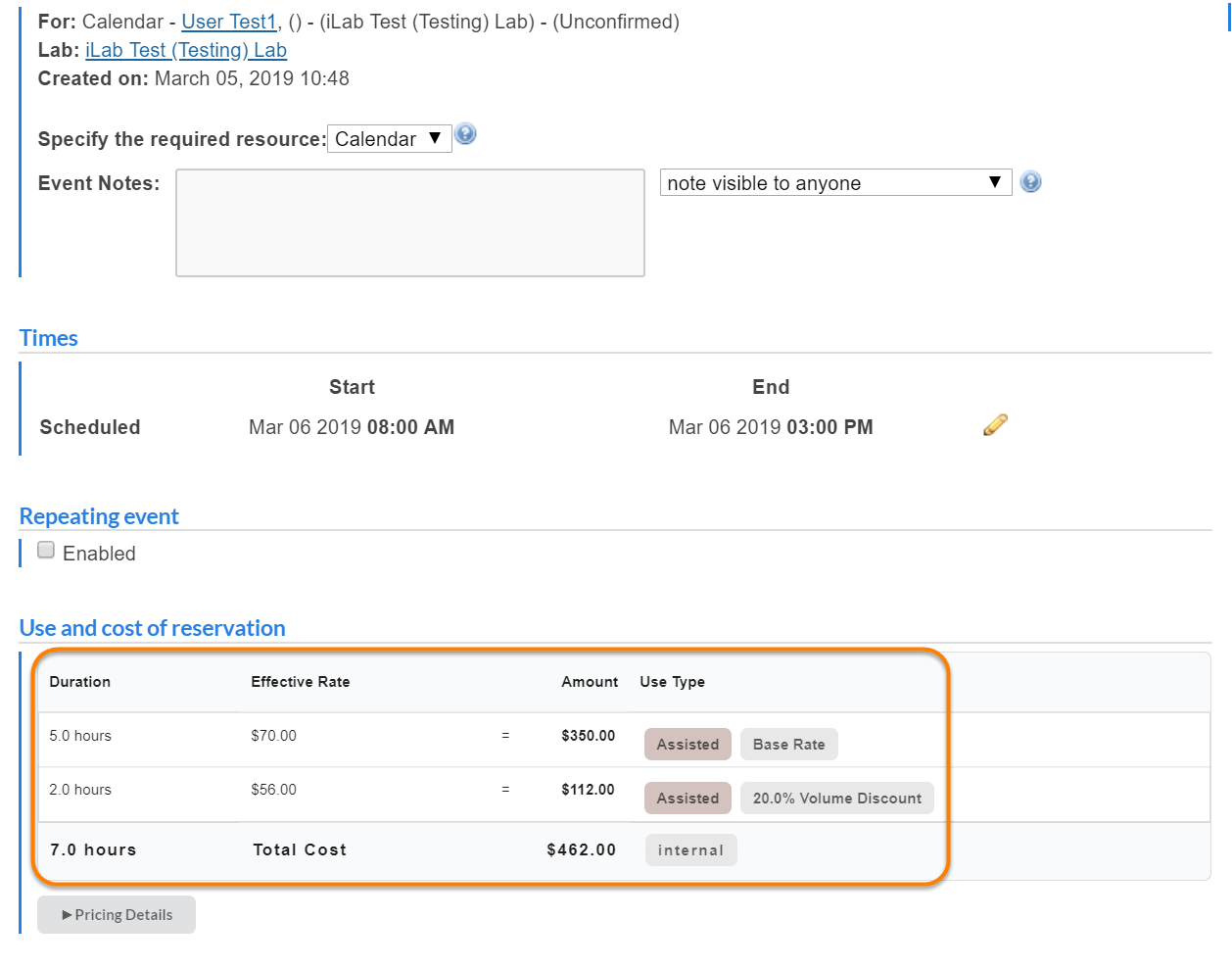Open the required resource Calendar dropdown
Image resolution: width=1232 pixels, height=969 pixels.
389,139
